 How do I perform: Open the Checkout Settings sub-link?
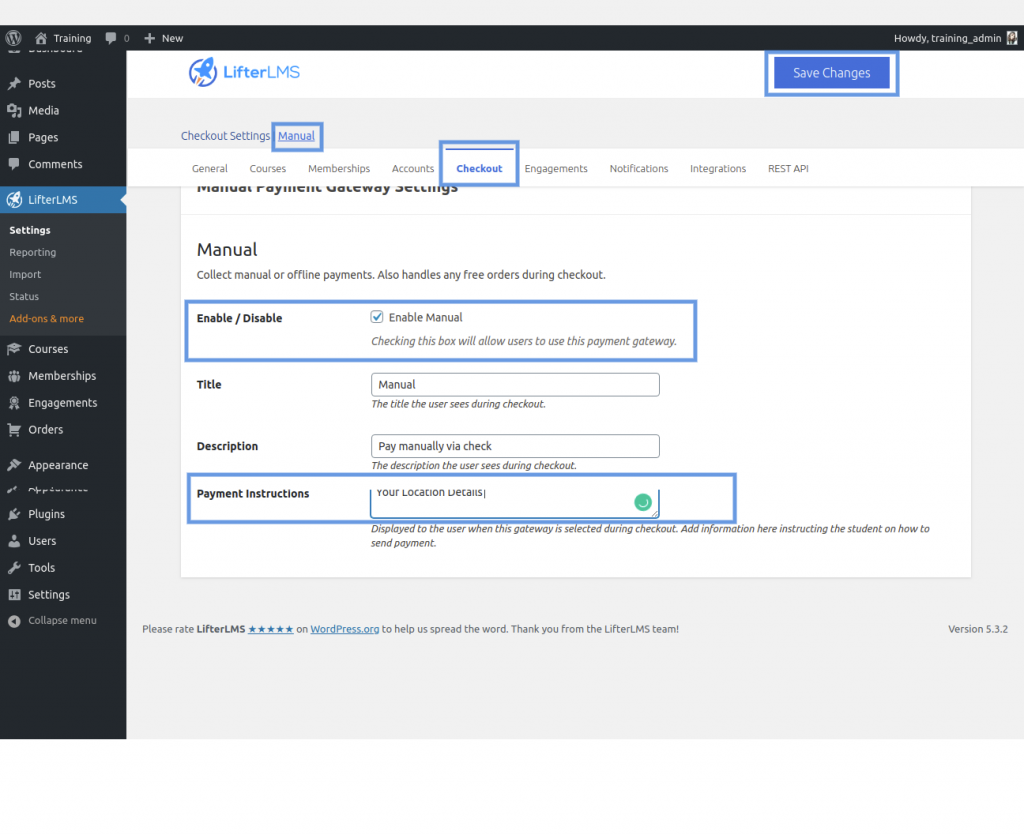point(225,136)
